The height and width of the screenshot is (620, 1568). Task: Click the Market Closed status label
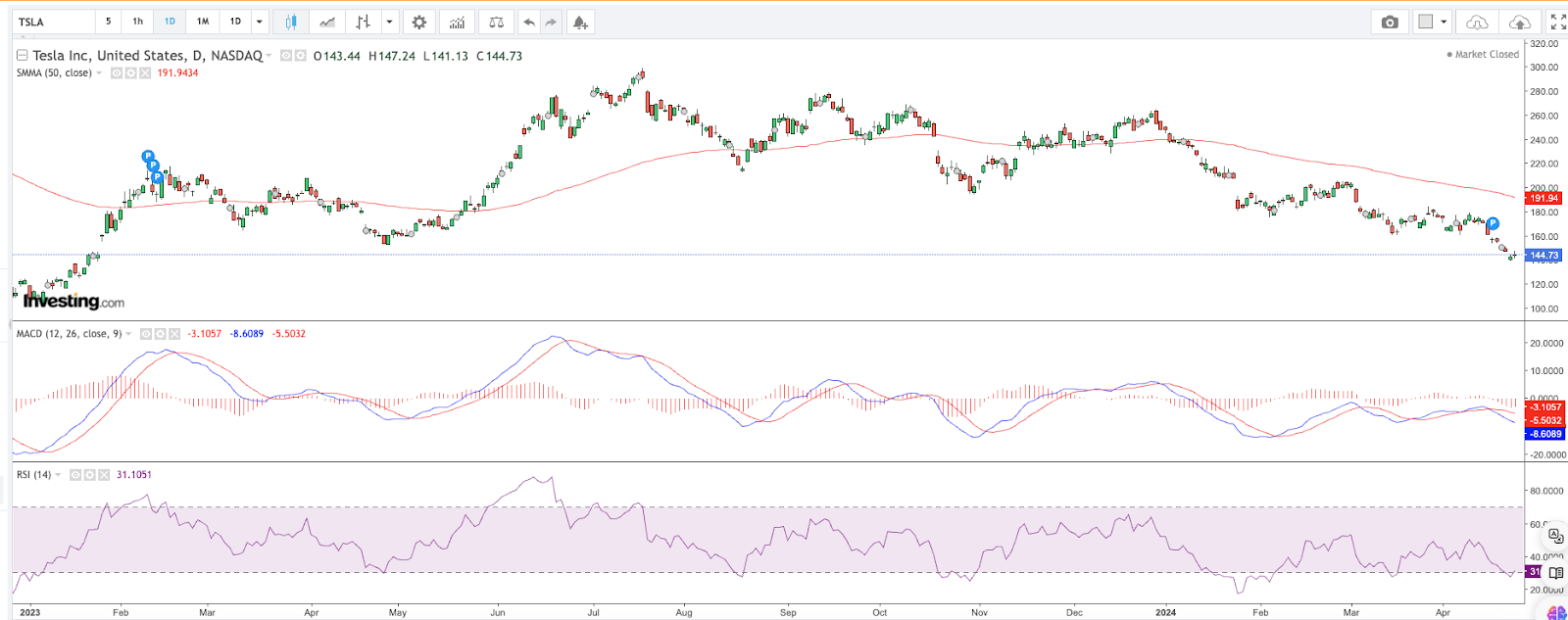(x=1483, y=55)
